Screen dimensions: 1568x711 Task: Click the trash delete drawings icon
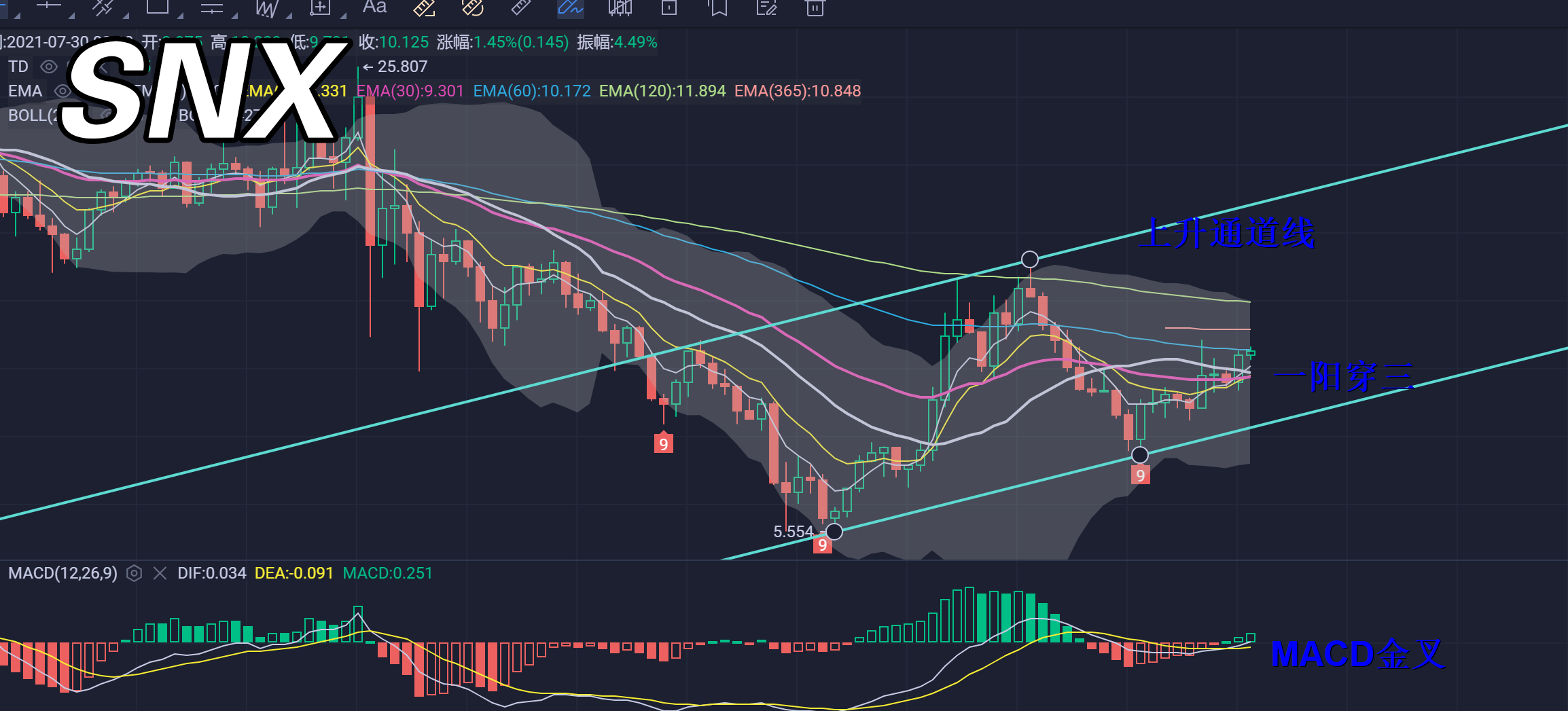[x=815, y=7]
